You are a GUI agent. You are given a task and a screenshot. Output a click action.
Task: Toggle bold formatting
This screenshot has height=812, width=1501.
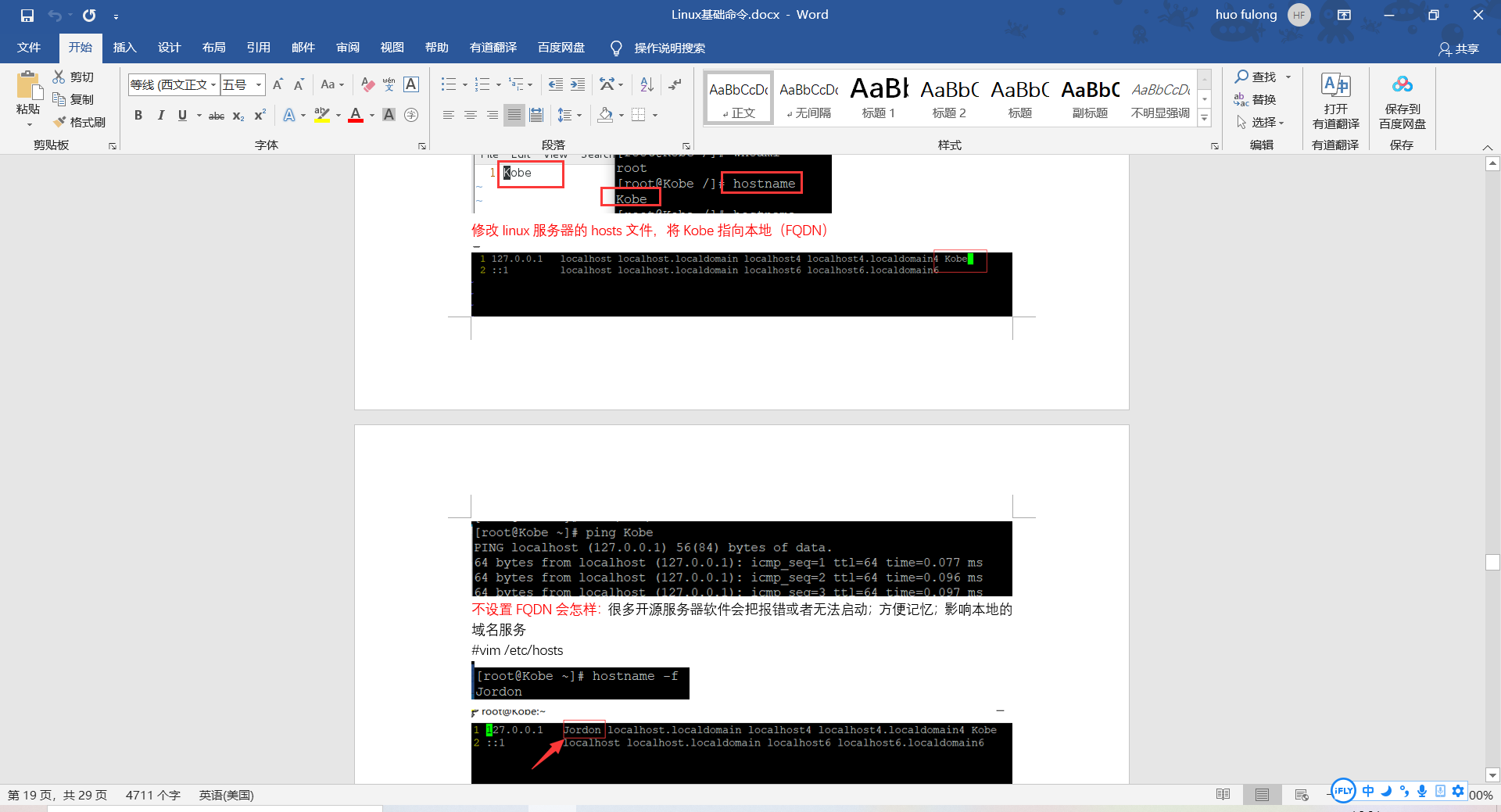click(138, 116)
